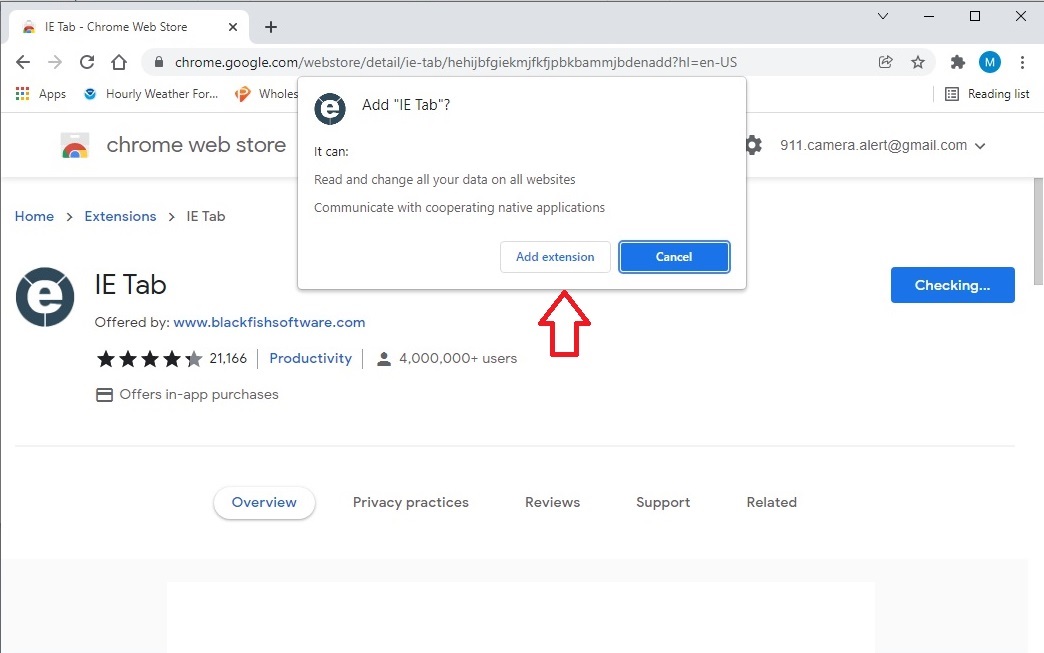Click the Offers in-app purchases label
Viewport: 1044px width, 653px height.
coord(198,394)
